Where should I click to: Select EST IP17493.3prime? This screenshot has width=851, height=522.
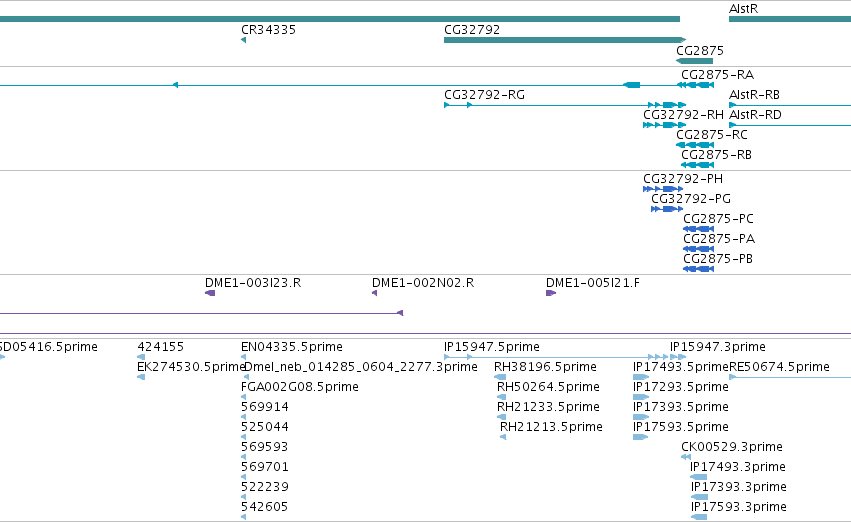[738, 468]
